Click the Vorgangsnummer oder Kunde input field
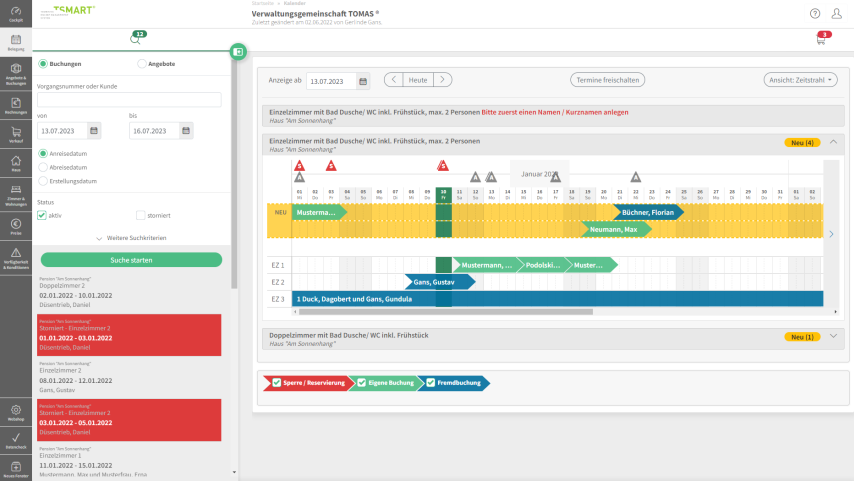 click(129, 100)
